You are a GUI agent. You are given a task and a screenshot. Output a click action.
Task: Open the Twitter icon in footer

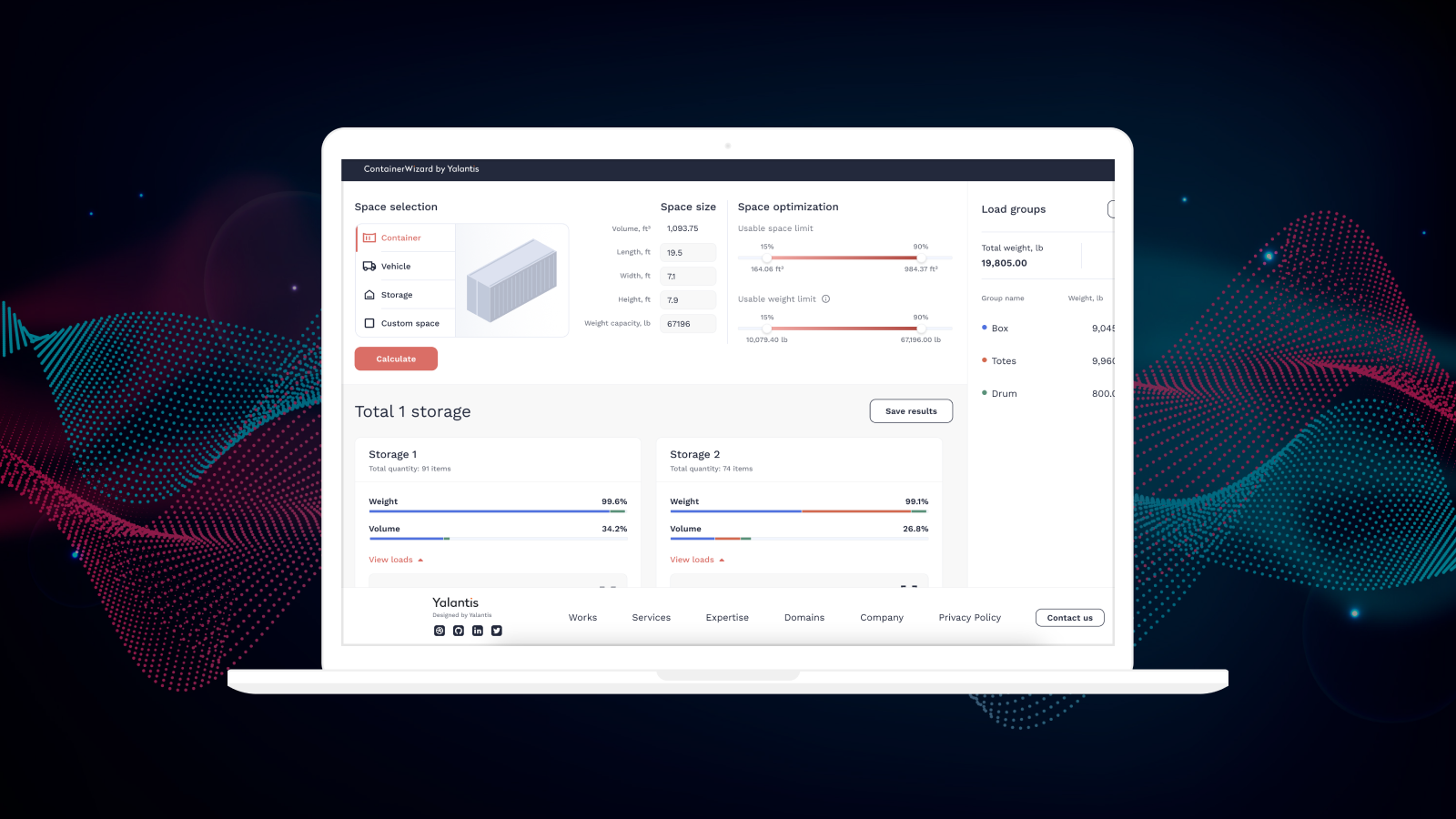(x=497, y=631)
